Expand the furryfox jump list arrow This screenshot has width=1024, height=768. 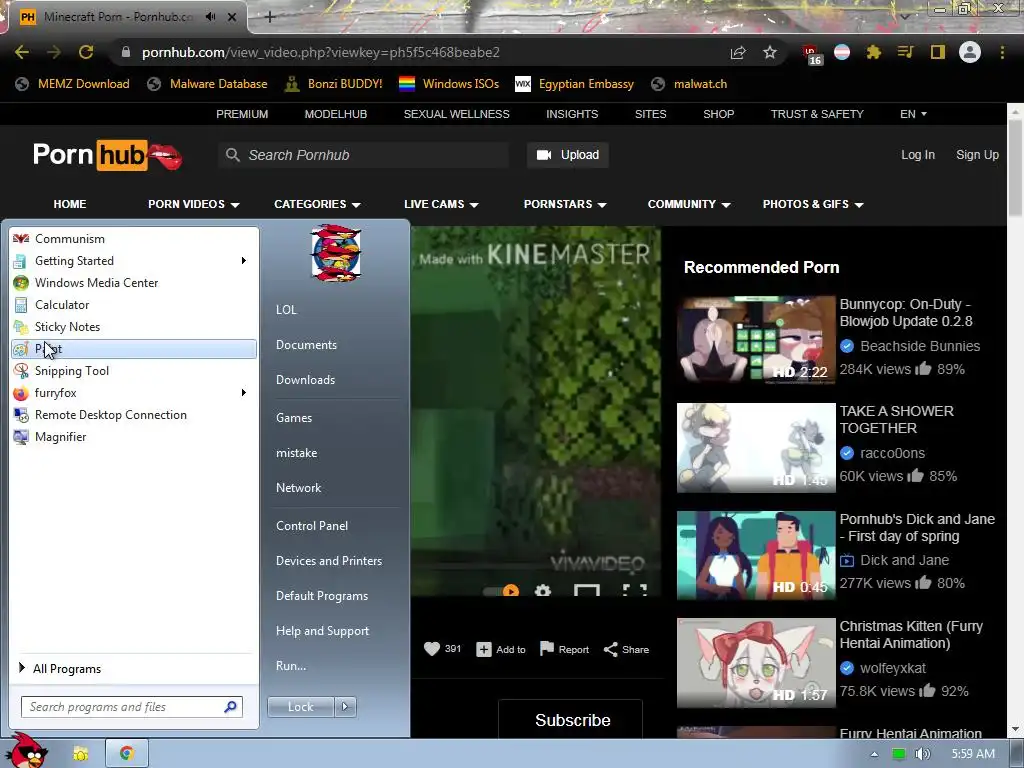pyautogui.click(x=244, y=392)
